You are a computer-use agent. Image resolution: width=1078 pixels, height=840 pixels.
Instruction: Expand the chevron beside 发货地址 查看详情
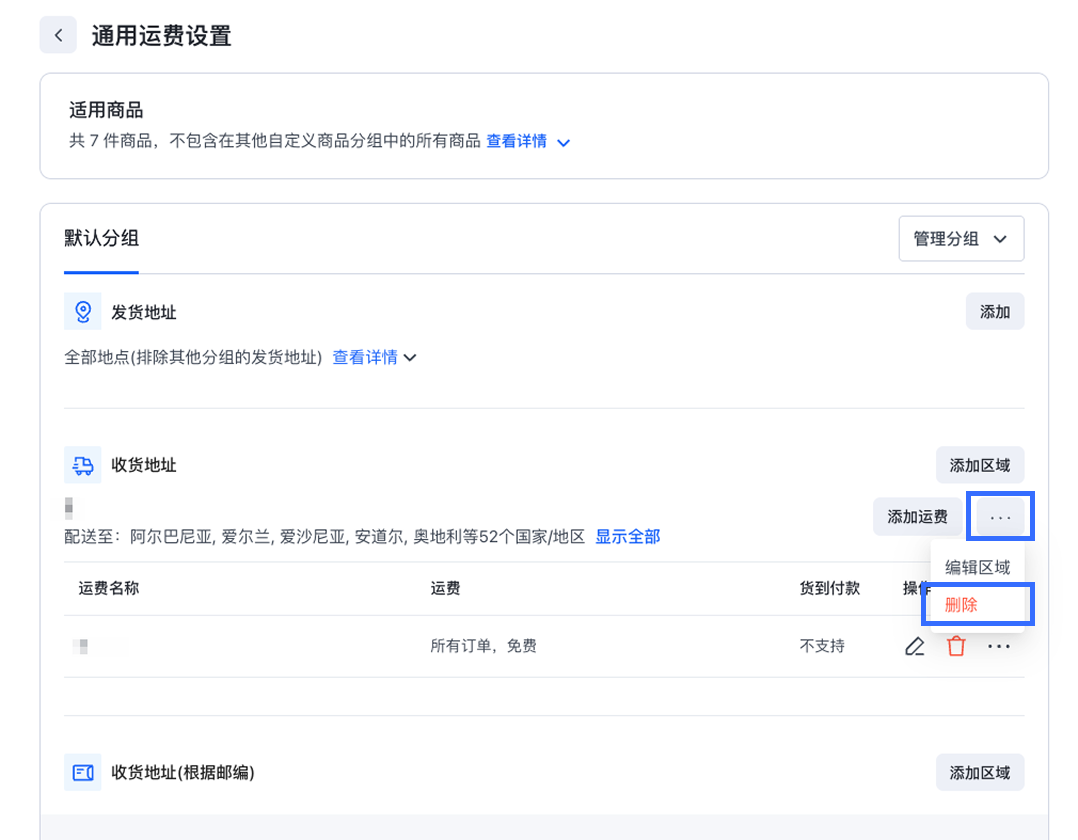[409, 357]
